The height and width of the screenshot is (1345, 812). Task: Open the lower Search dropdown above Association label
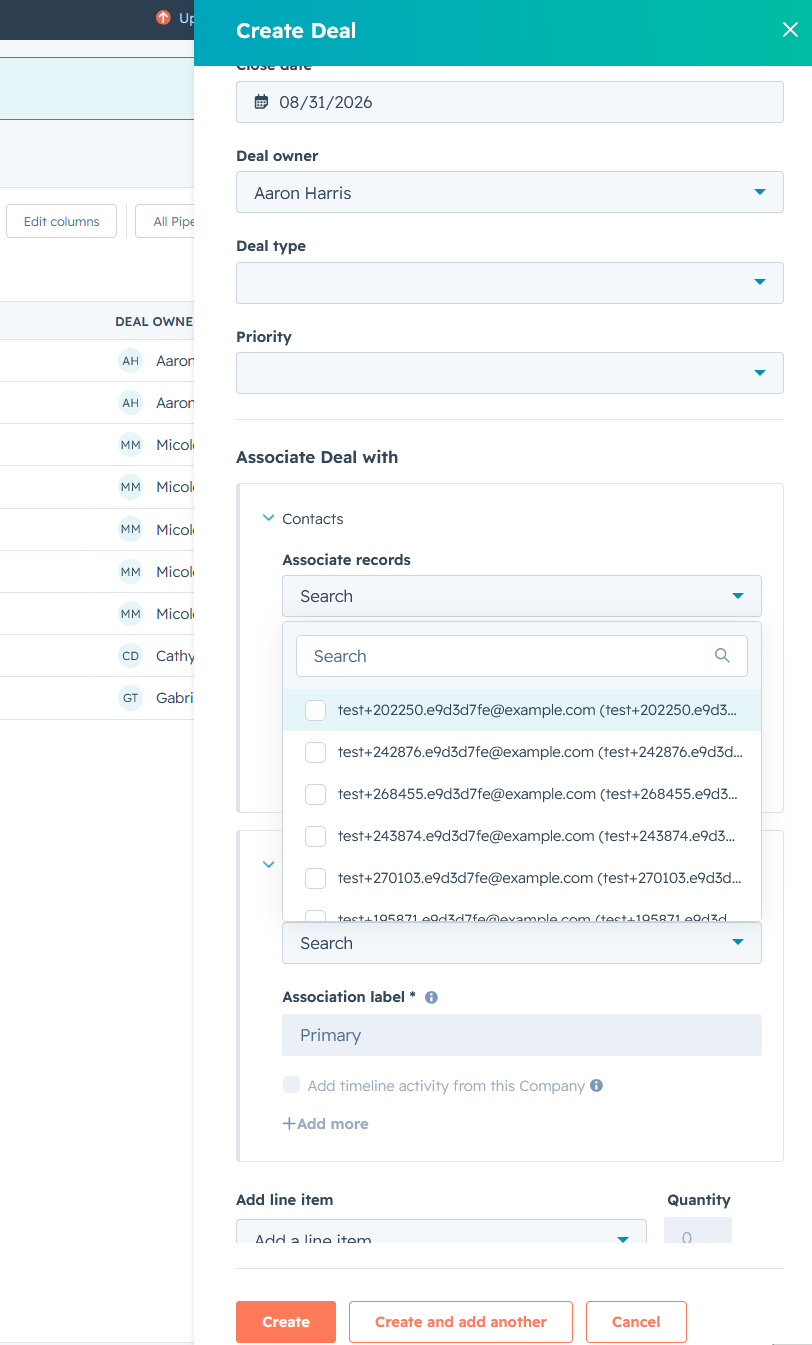[522, 943]
